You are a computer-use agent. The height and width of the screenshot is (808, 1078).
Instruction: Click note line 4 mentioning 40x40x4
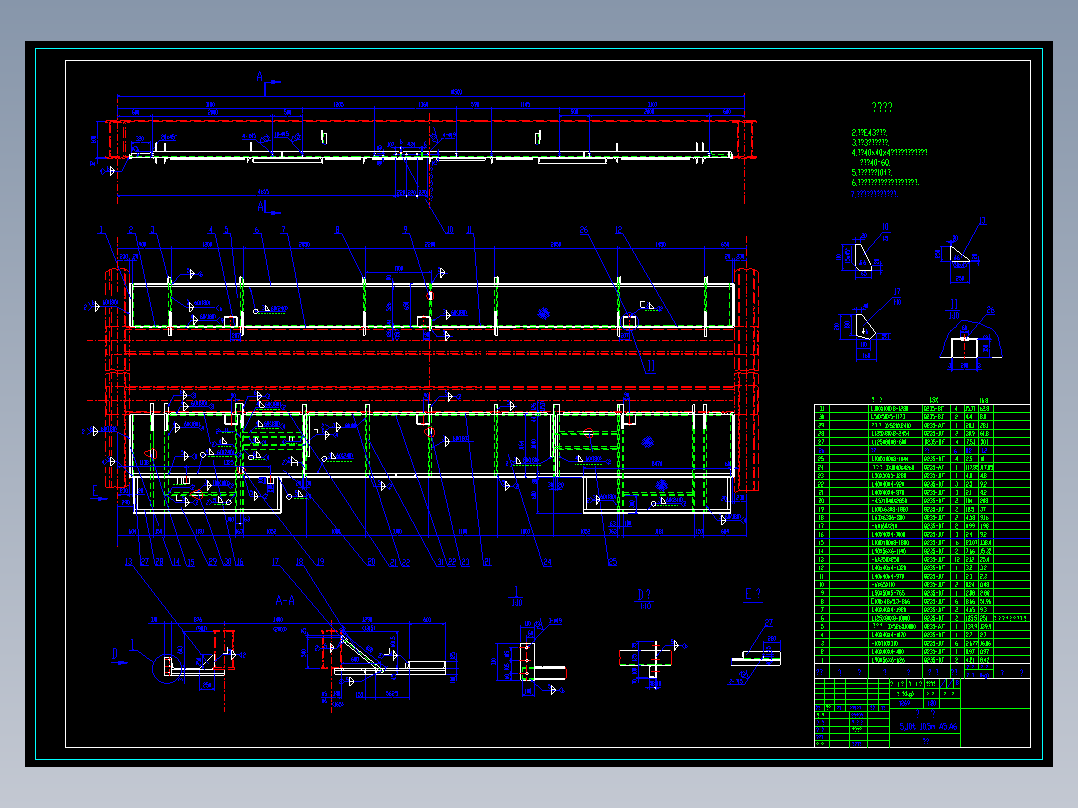click(889, 152)
